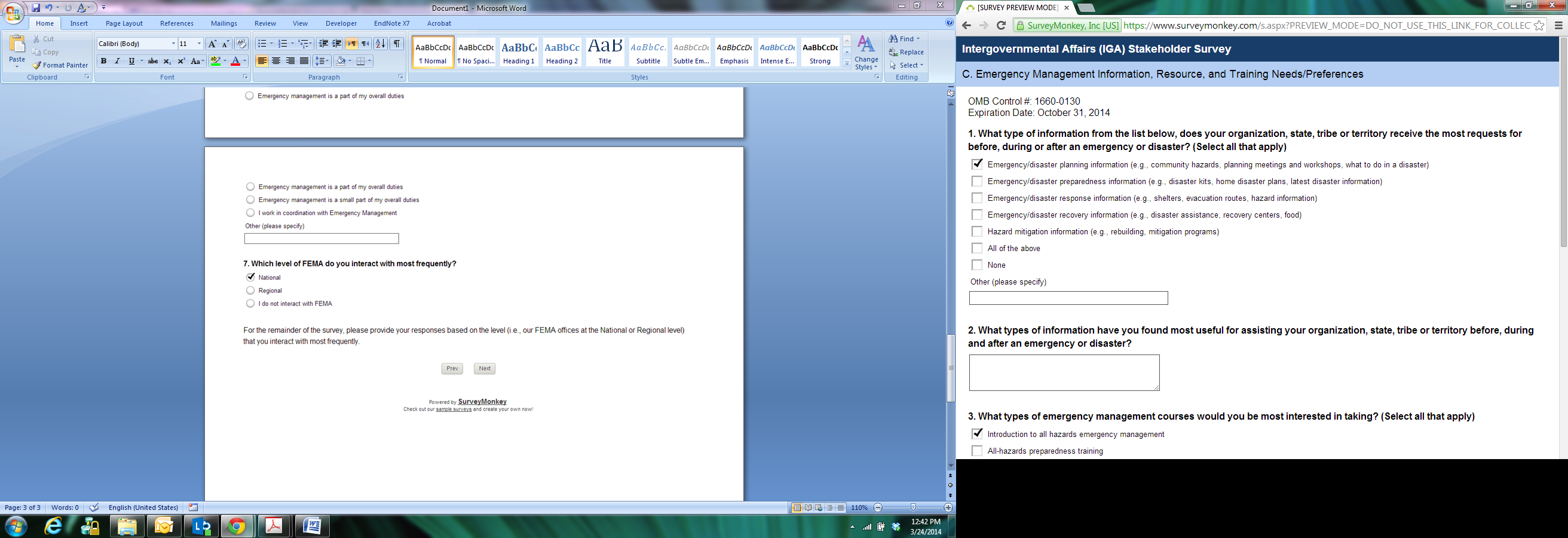Open the Change Styles dropdown
Screen dimensions: 1568x538
(x=866, y=53)
